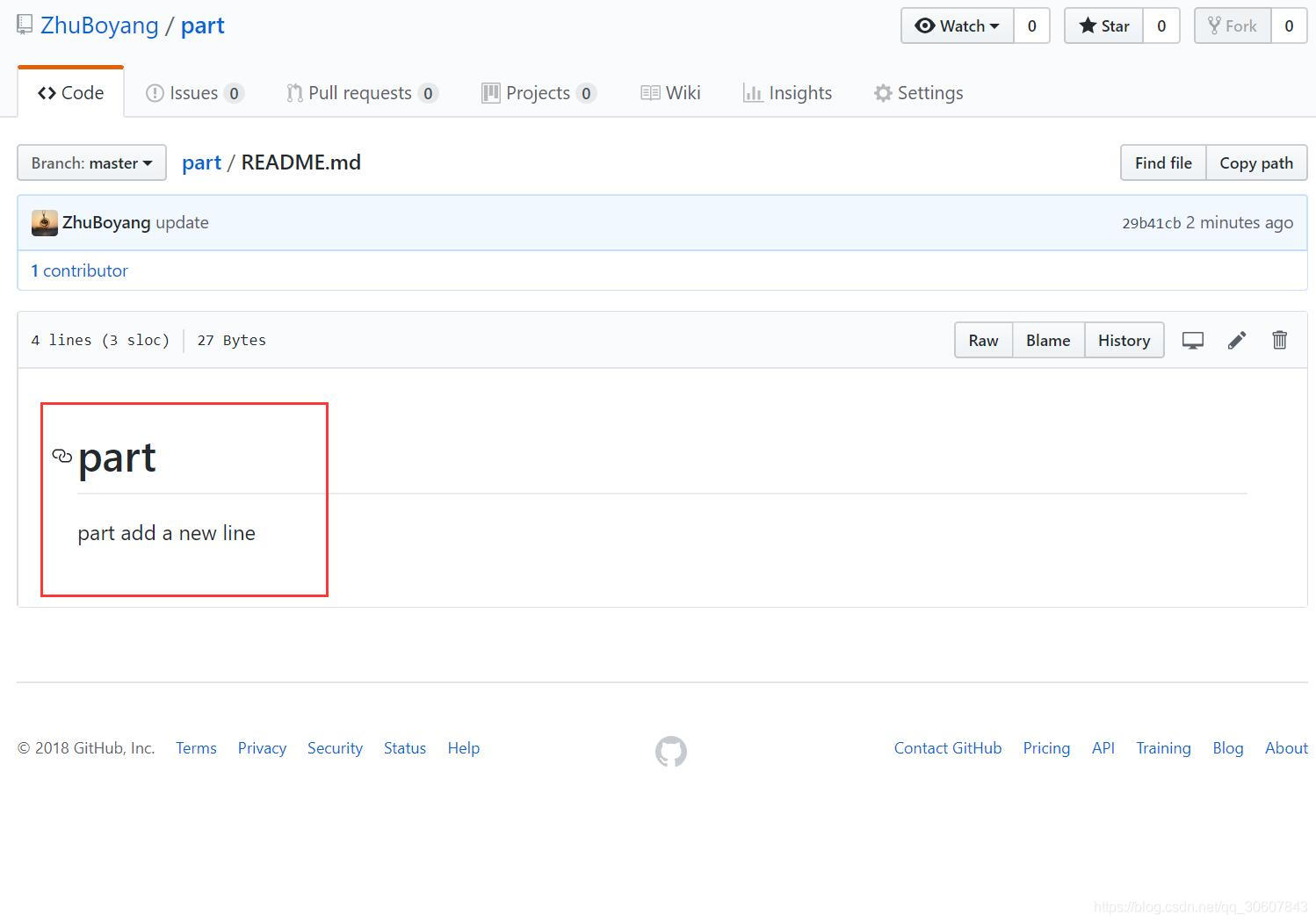The image size is (1316, 923).
Task: Edit README.md with the pencil icon
Action: pos(1237,341)
